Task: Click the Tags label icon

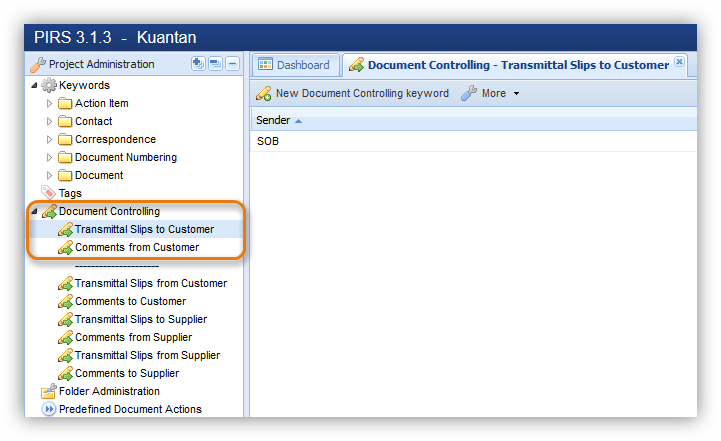Action: [49, 193]
